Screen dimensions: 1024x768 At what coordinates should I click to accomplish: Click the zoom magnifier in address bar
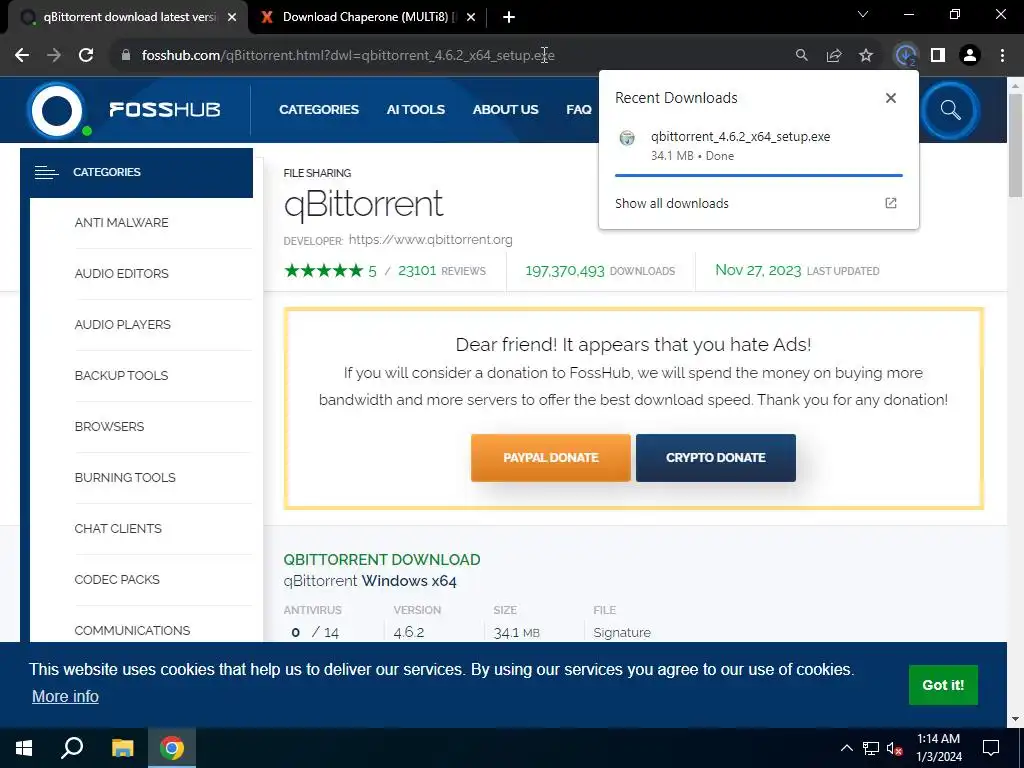(801, 56)
